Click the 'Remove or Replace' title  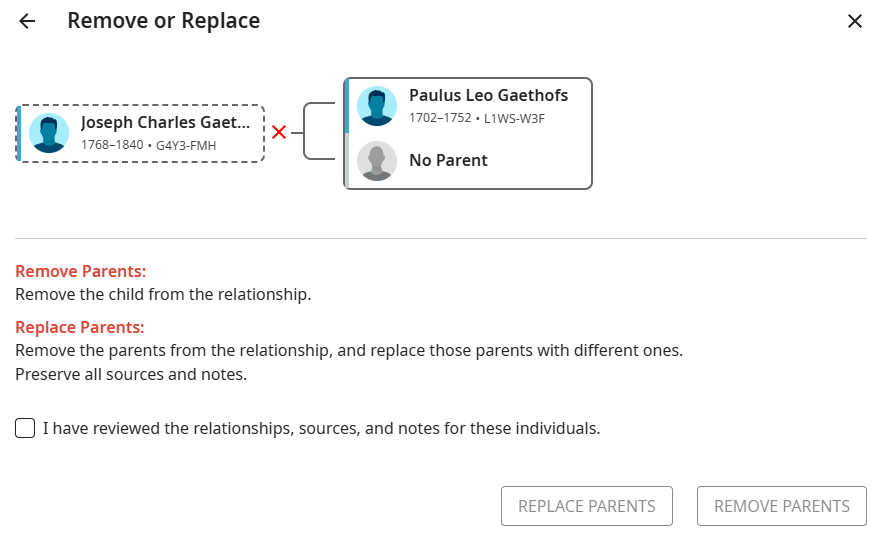point(163,21)
